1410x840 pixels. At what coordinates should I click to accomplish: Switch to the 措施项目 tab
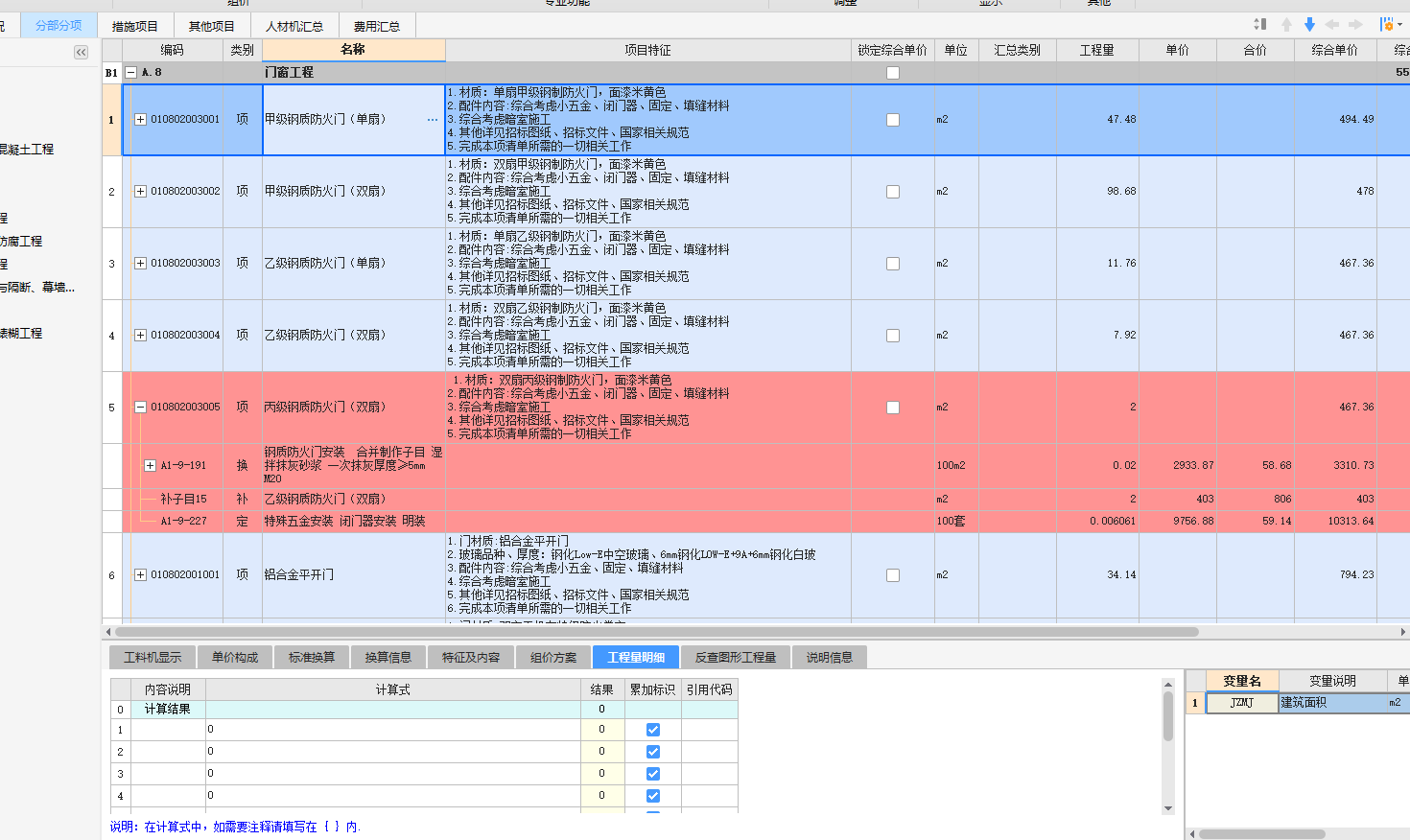click(x=135, y=26)
